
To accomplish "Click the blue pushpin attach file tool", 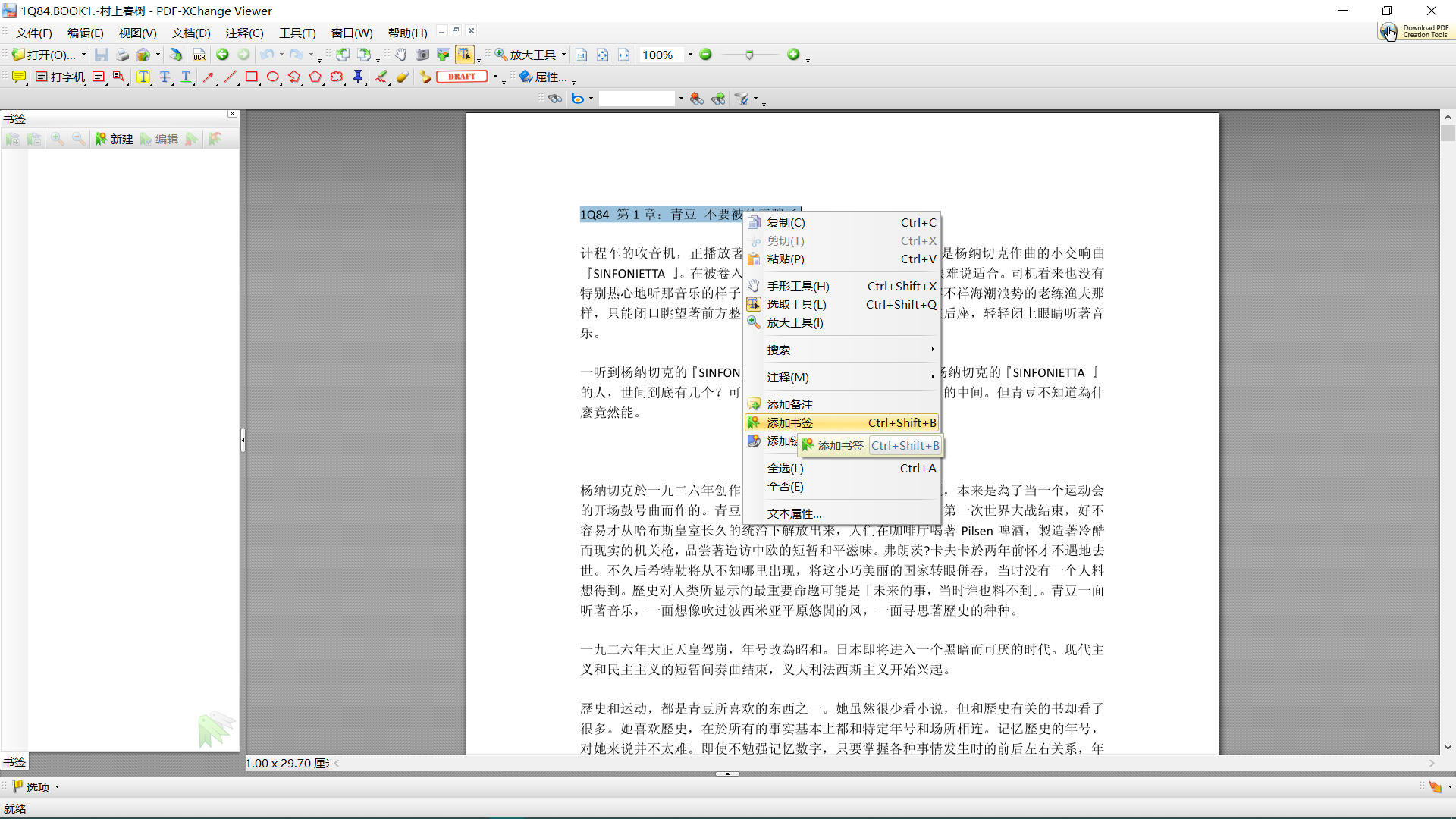I will (358, 77).
